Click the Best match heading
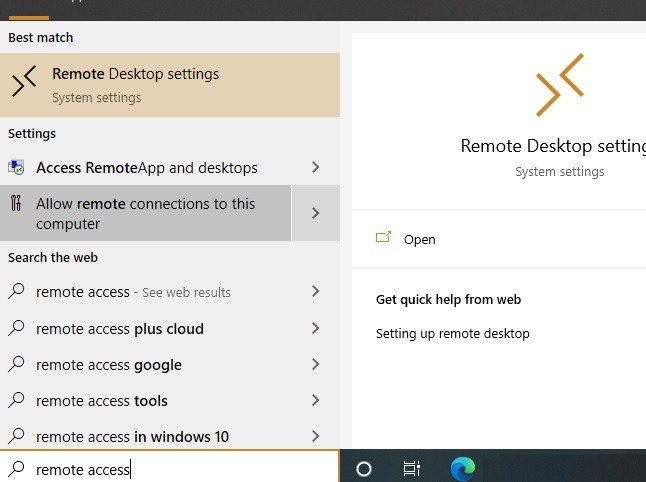This screenshot has width=646, height=482. click(40, 37)
